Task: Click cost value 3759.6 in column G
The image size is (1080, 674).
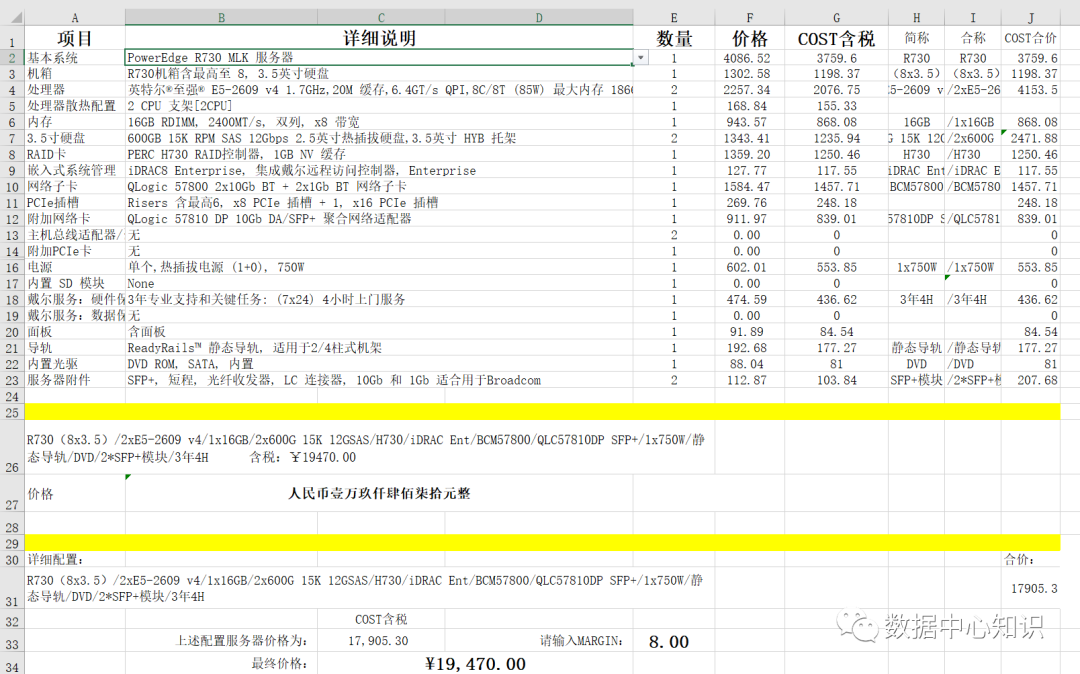Action: (x=836, y=58)
